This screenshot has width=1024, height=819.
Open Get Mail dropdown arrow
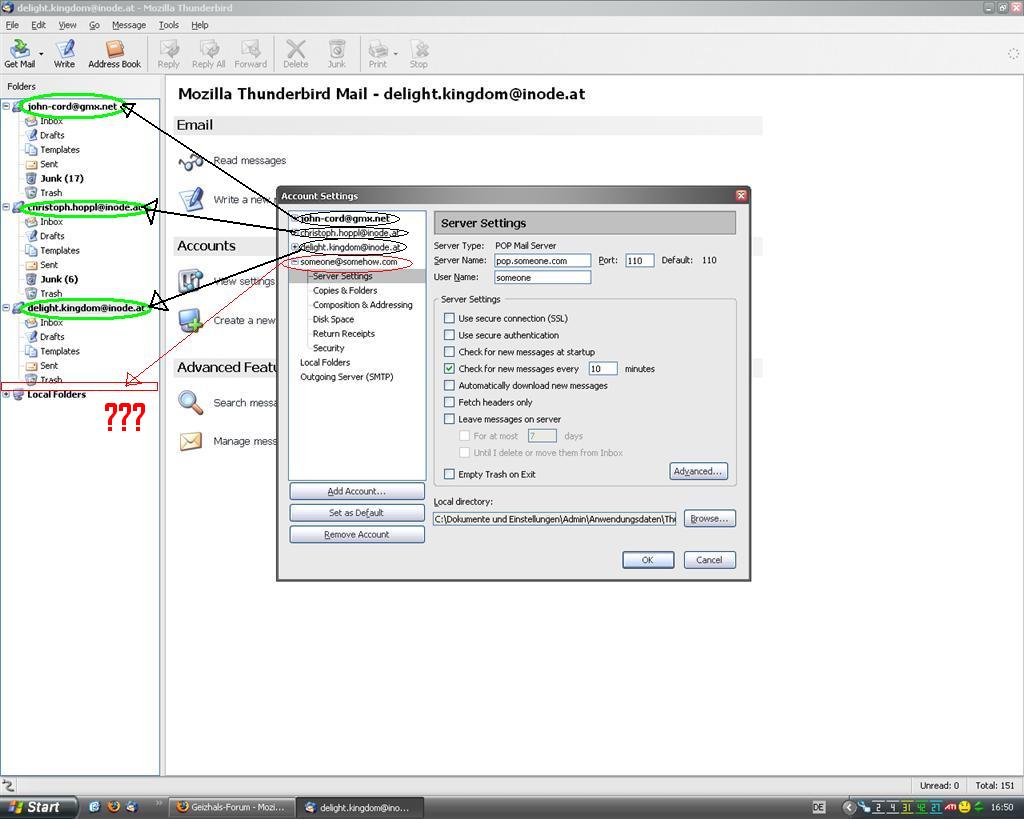tap(41, 53)
